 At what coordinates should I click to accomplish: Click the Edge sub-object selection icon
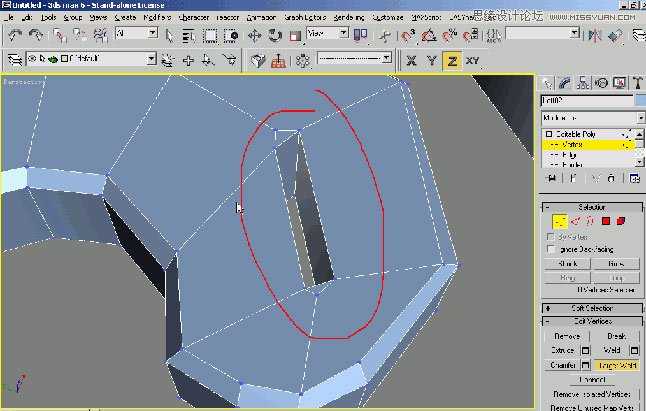[x=576, y=222]
